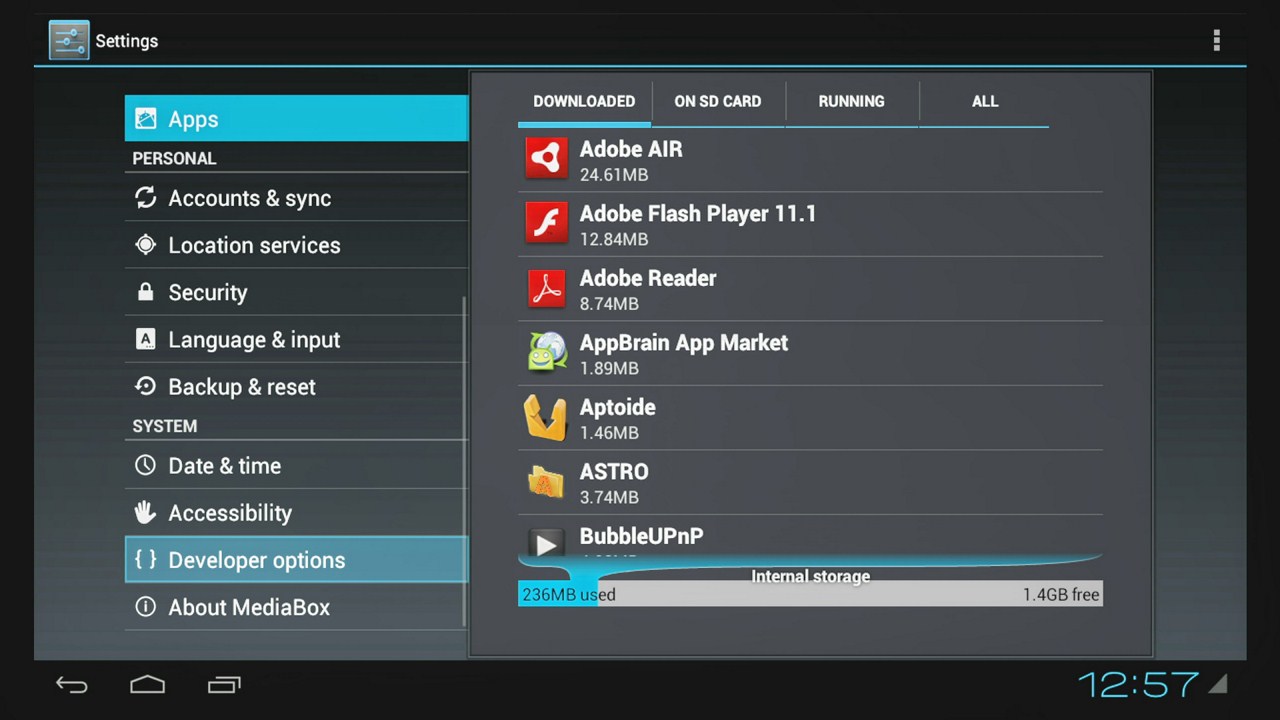
Task: Open Security settings
Action: pos(296,292)
